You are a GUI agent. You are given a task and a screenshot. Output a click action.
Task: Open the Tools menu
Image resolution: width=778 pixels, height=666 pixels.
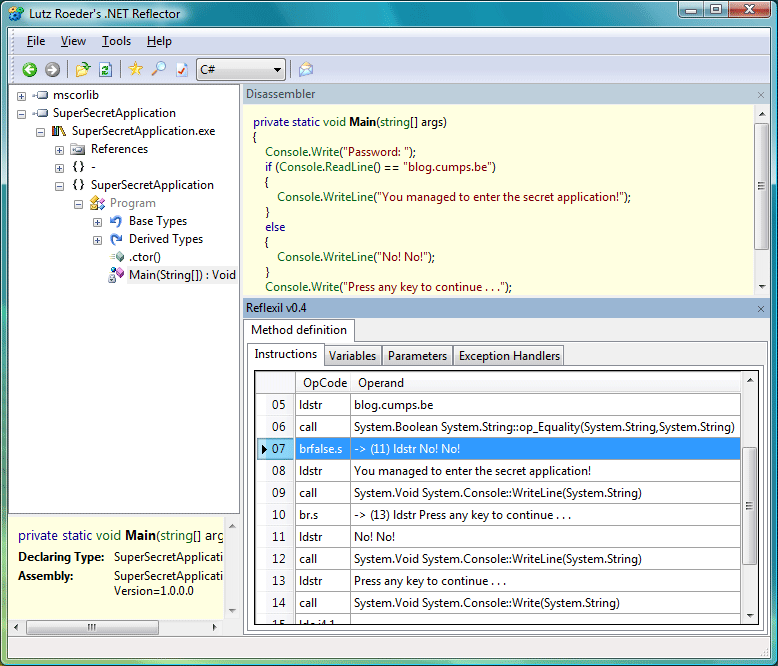[x=116, y=41]
